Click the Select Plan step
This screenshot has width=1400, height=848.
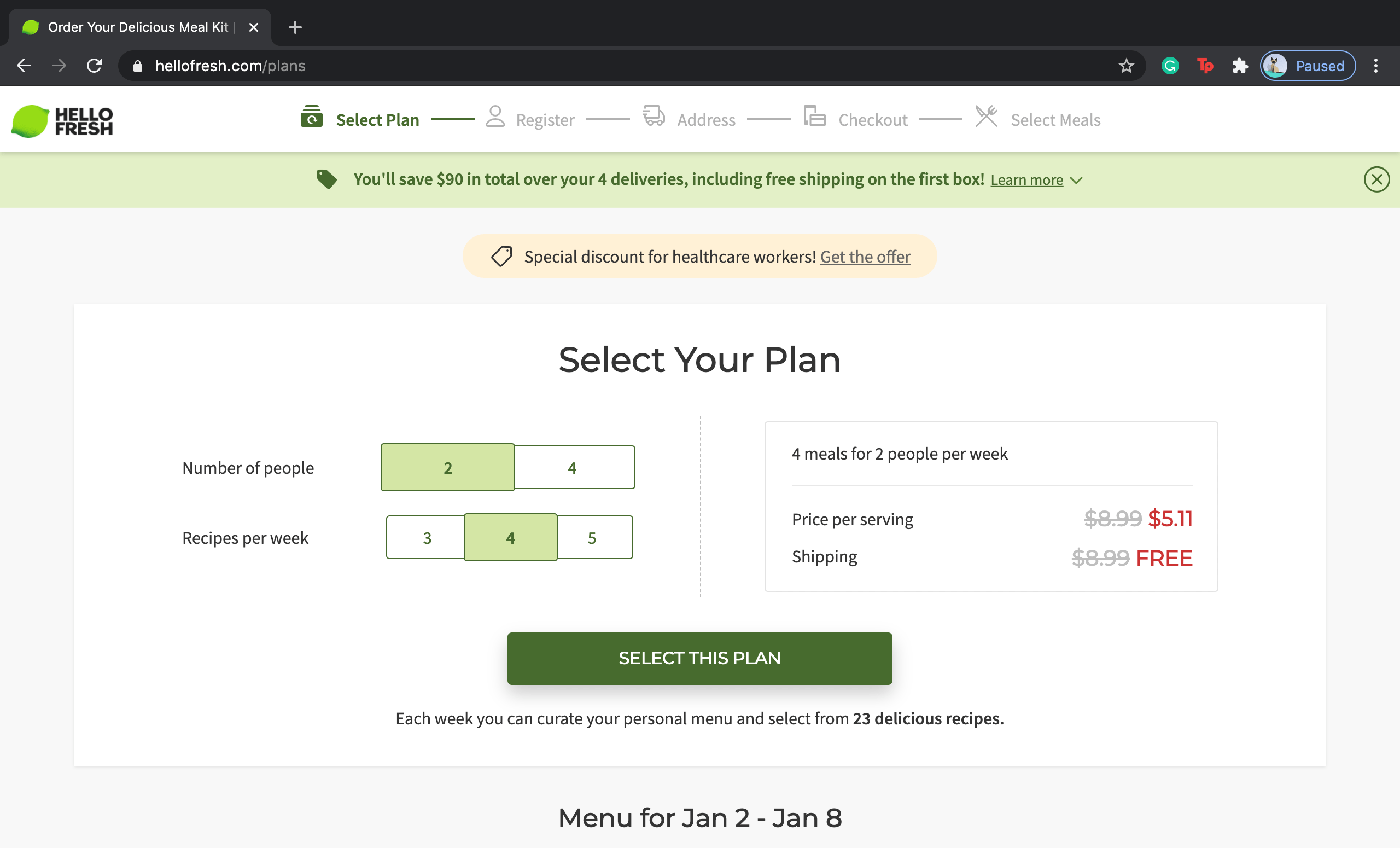coord(377,120)
